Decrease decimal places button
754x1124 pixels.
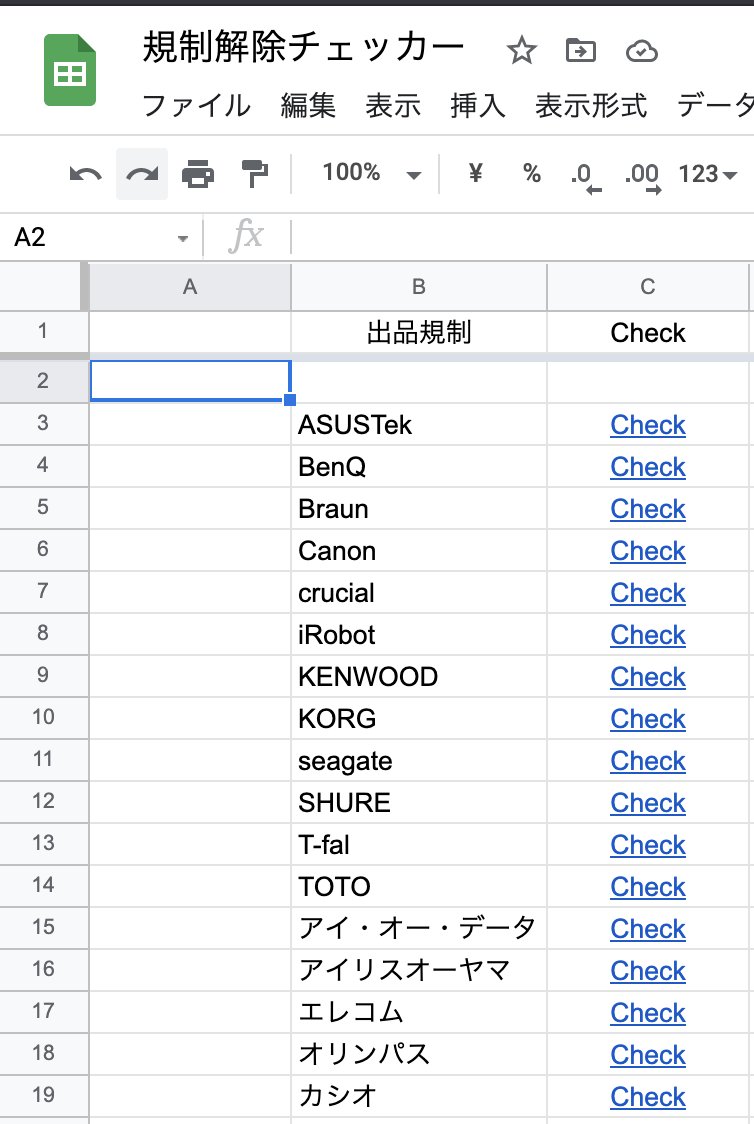click(586, 177)
